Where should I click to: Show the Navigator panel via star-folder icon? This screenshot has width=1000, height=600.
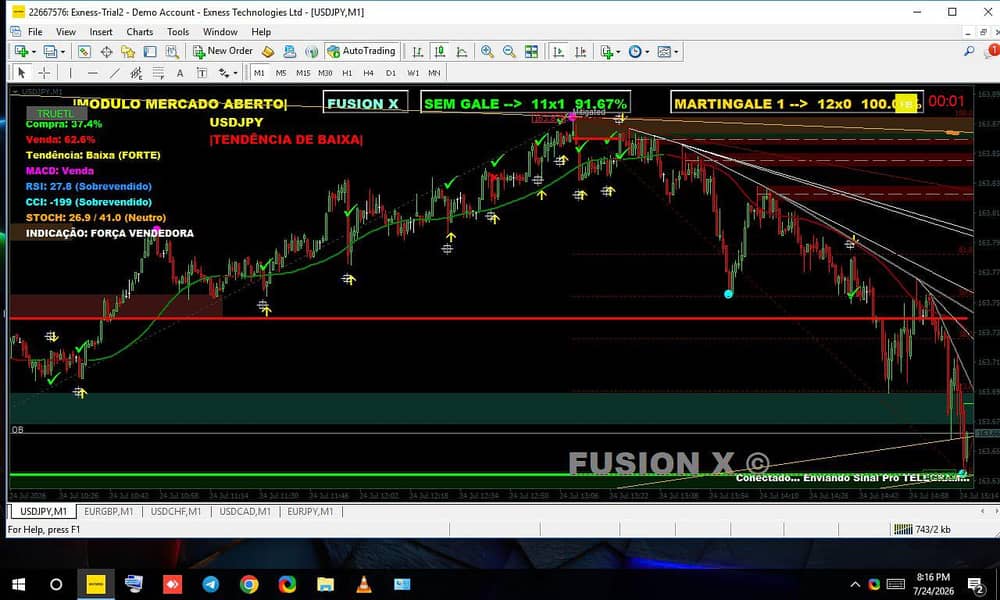click(x=128, y=52)
